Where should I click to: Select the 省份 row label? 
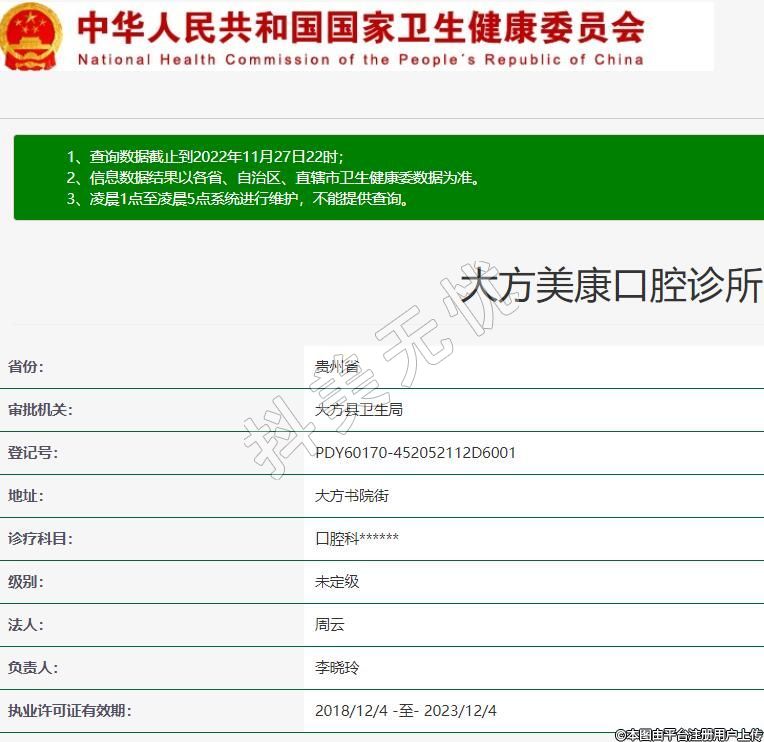(x=26, y=367)
